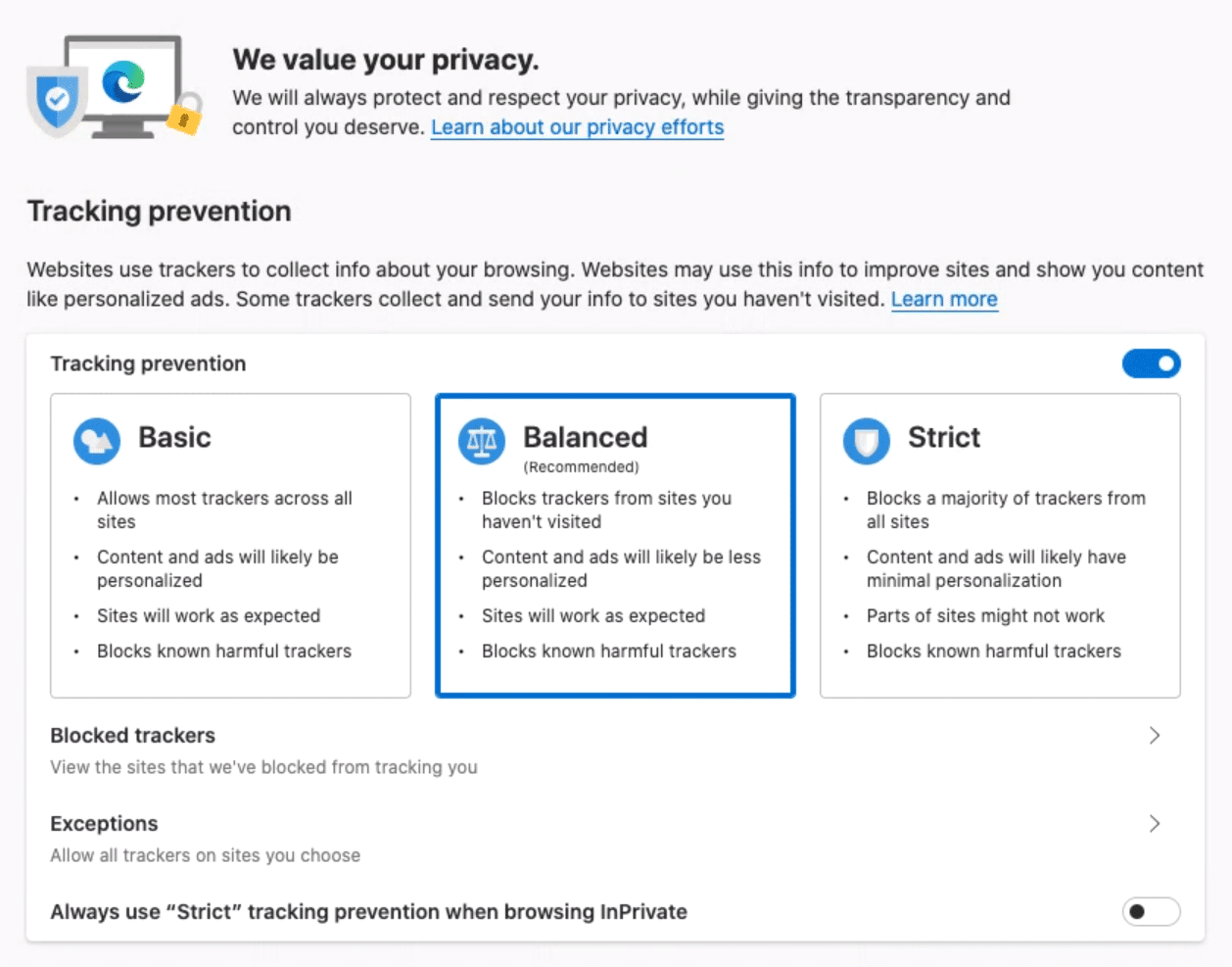This screenshot has height=967, width=1232.
Task: Disable the Tracking prevention toggle
Action: point(1152,363)
